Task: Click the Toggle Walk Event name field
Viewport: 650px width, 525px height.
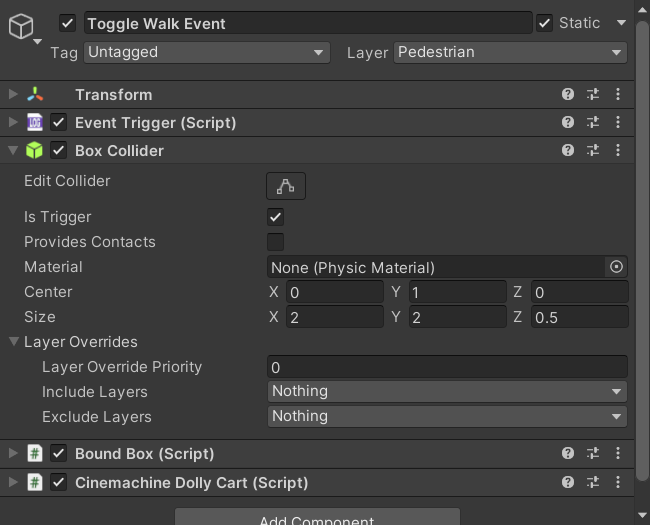Action: pos(308,23)
